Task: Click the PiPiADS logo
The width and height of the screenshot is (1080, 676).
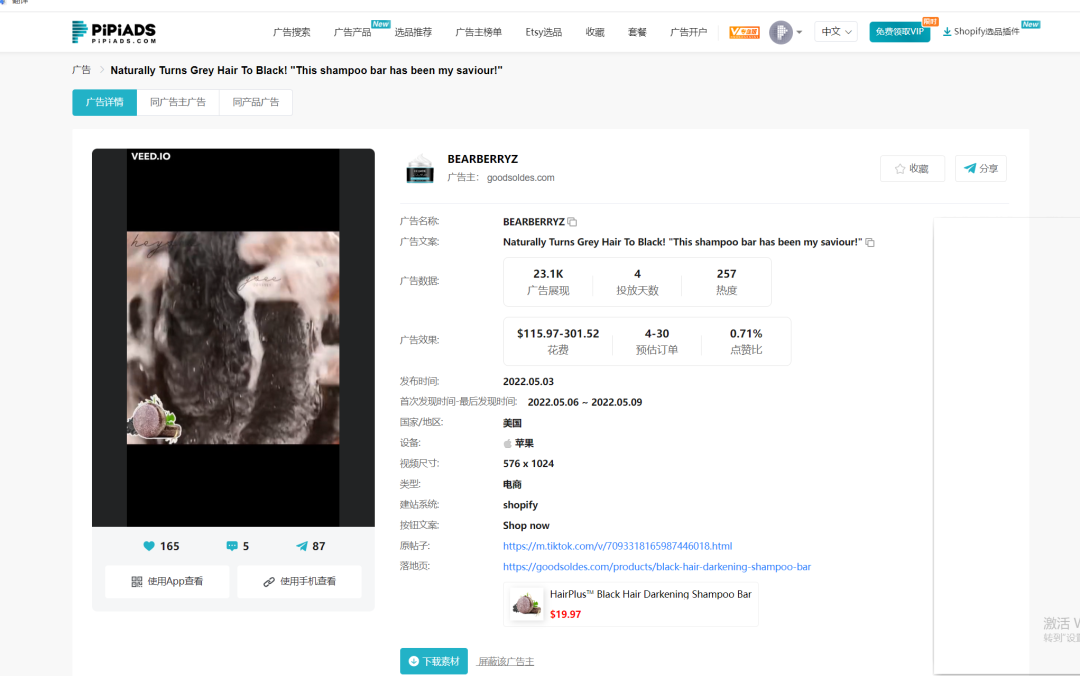Action: (114, 32)
